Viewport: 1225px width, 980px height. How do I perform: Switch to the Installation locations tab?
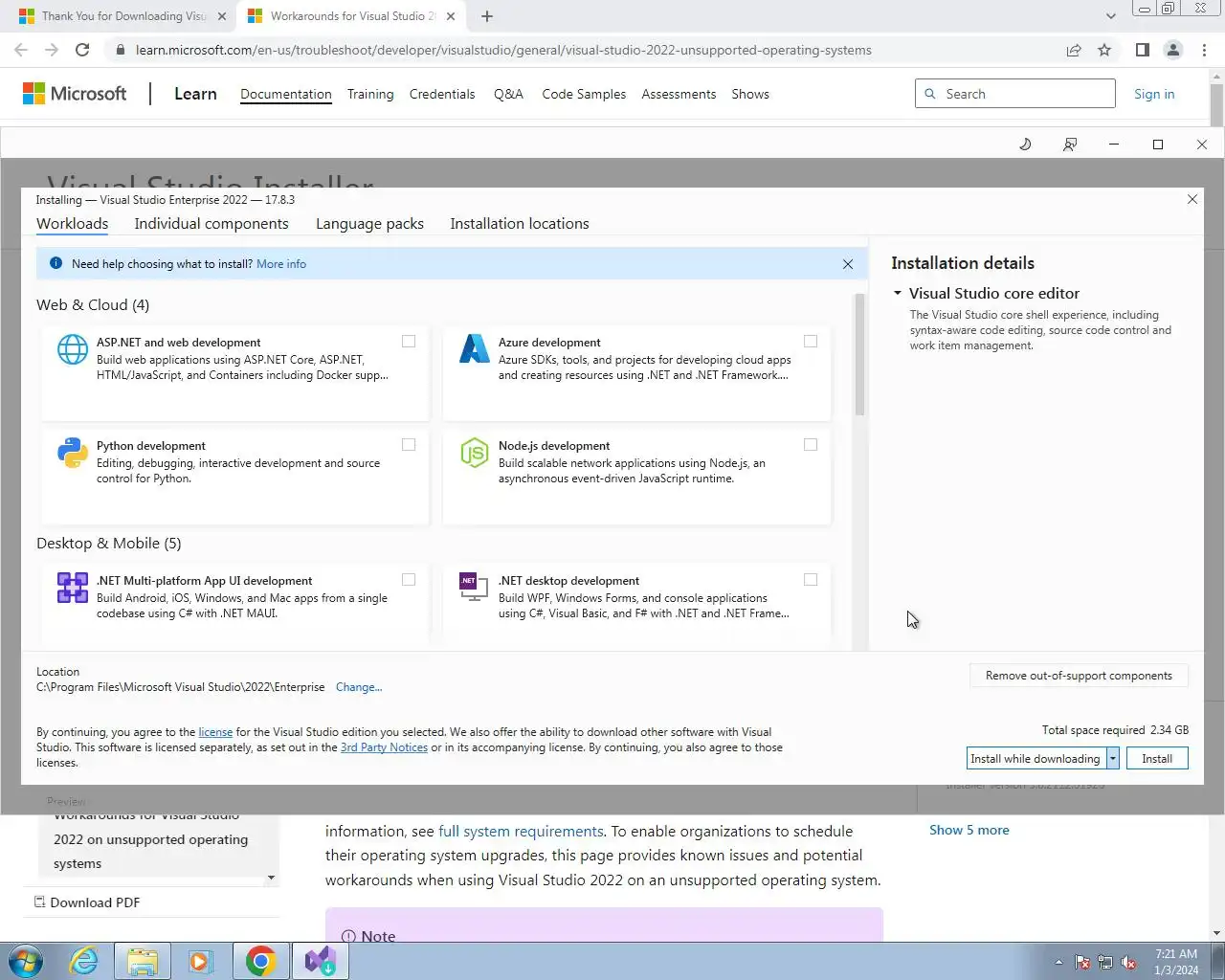(520, 224)
